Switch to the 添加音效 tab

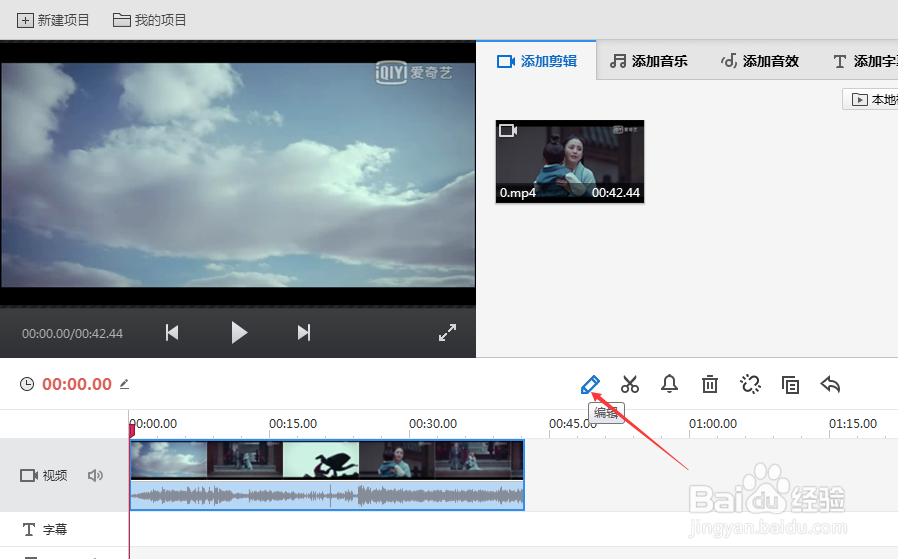coord(759,61)
